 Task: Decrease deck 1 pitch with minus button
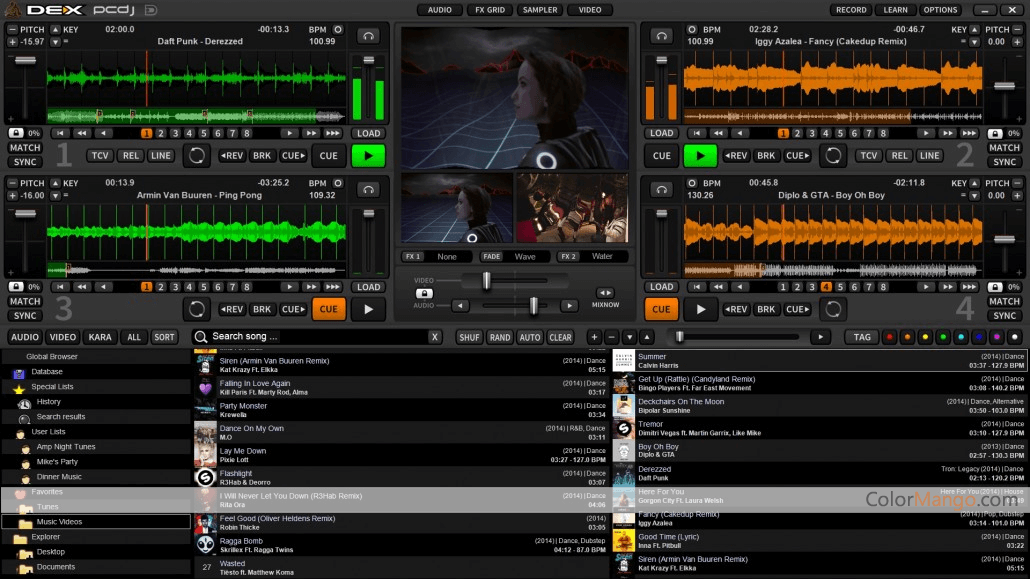pyautogui.click(x=12, y=30)
